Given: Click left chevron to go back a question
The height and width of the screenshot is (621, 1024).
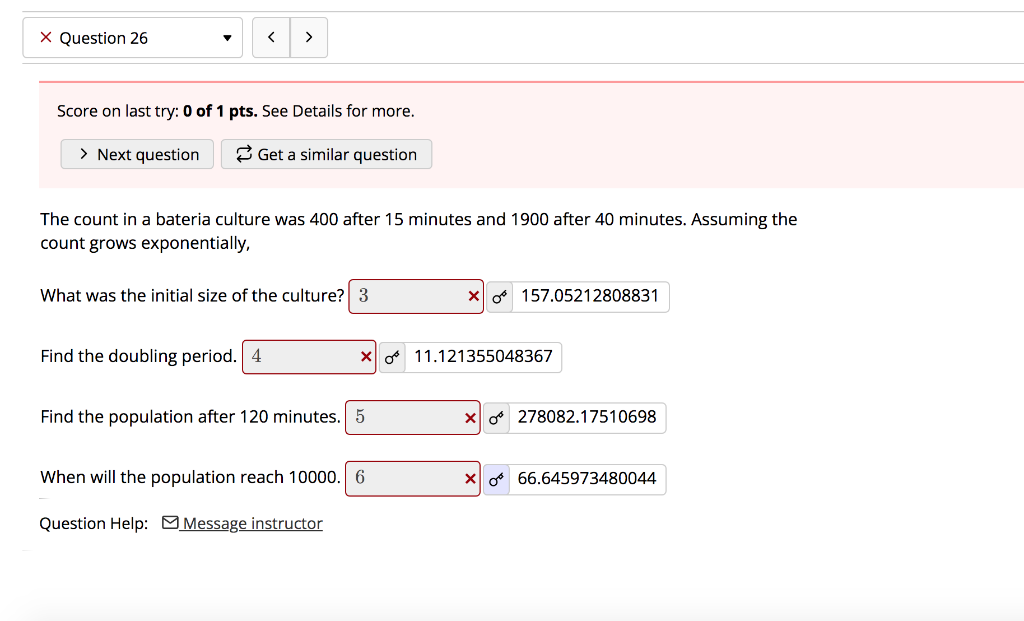Looking at the screenshot, I should (x=270, y=37).
